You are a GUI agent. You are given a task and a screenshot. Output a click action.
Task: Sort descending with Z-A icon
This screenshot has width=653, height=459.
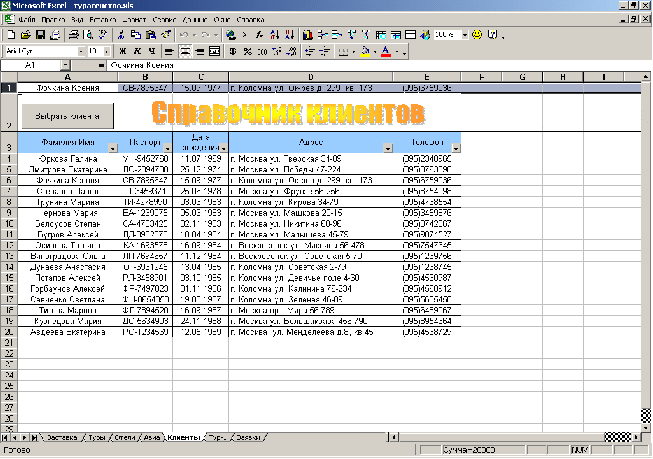[x=289, y=35]
